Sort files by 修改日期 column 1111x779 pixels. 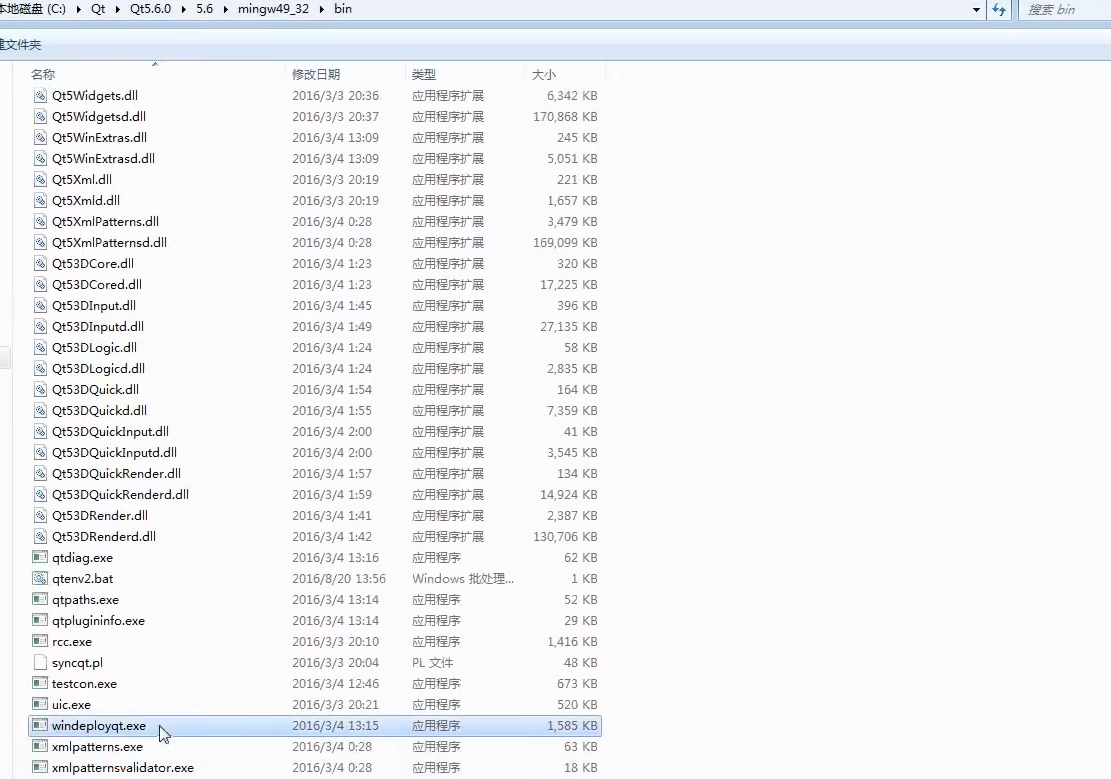tap(316, 74)
